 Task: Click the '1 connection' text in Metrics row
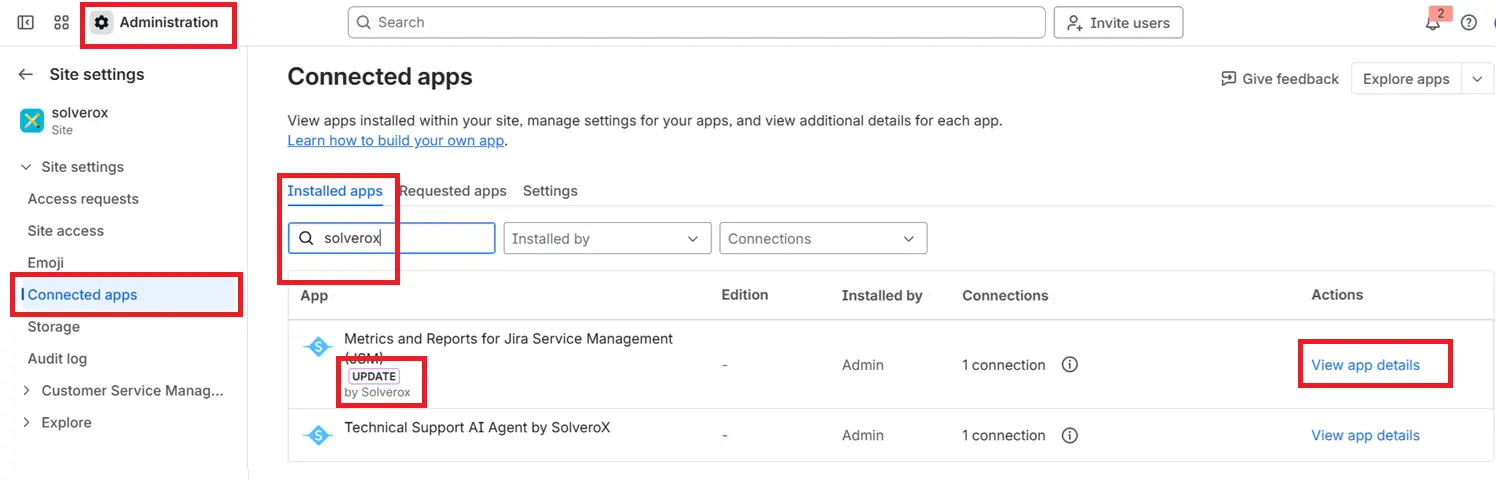[1003, 365]
